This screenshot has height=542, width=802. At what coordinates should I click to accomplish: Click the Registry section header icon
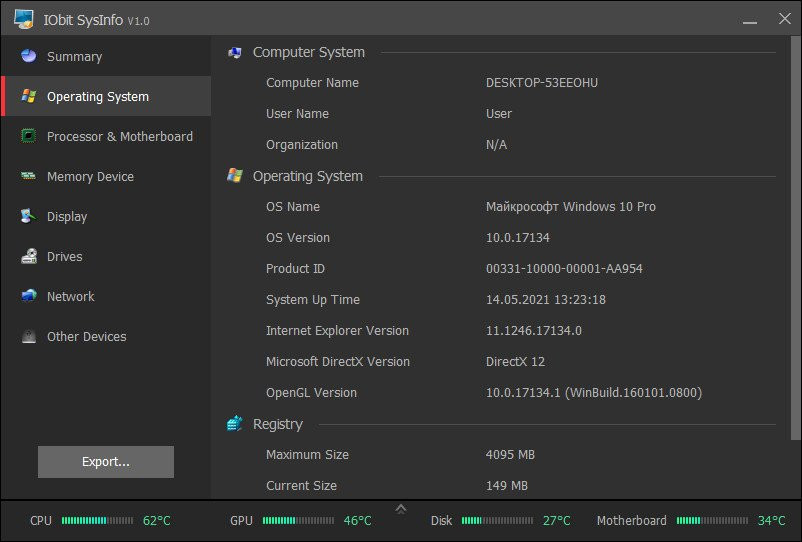tap(235, 423)
